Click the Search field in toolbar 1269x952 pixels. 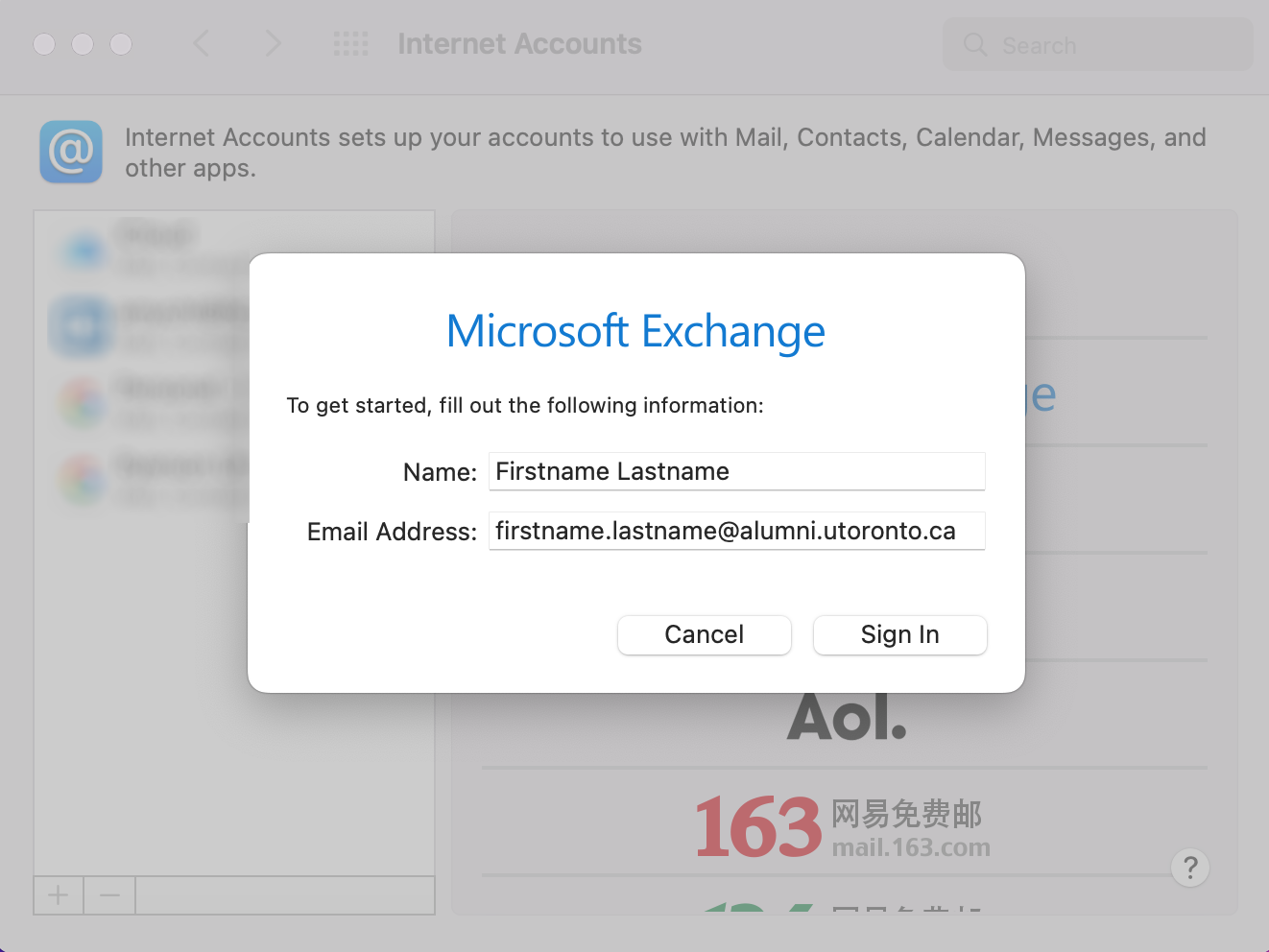click(1098, 44)
